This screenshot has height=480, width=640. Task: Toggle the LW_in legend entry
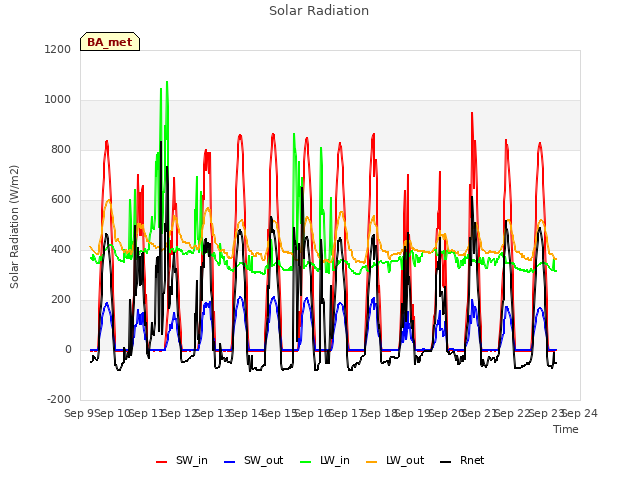pos(325,460)
